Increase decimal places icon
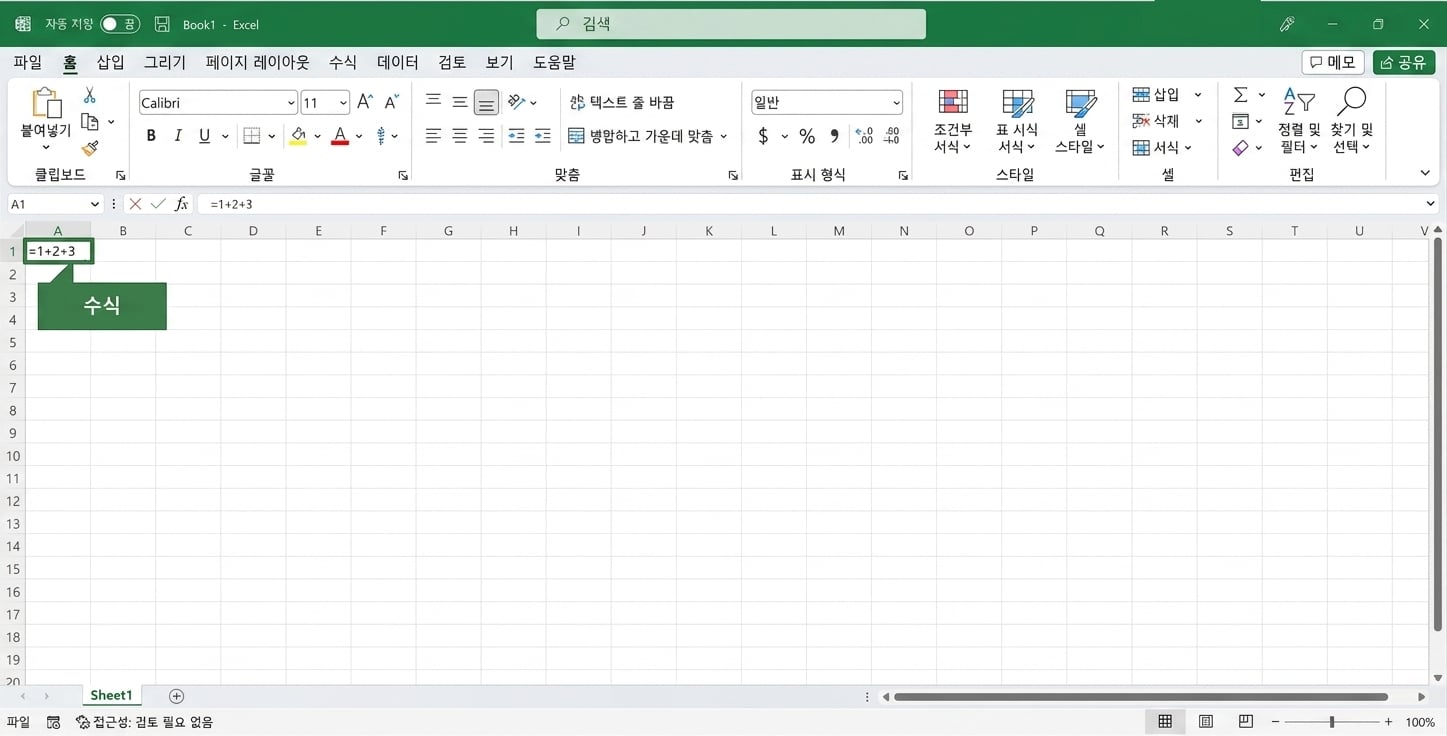The width and height of the screenshot is (1447, 736). [x=865, y=136]
